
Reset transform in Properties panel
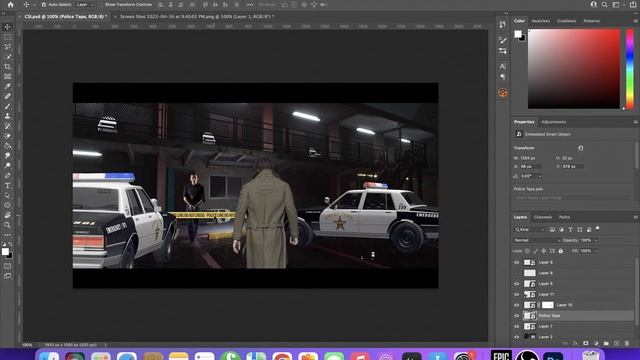580,148
